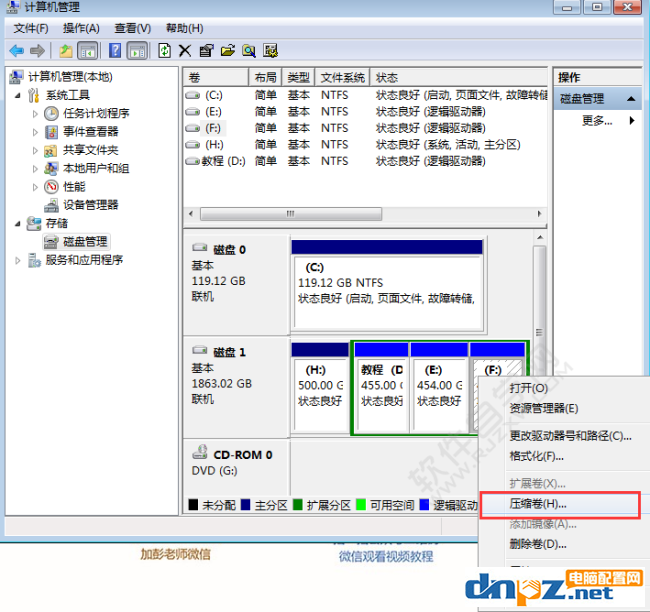Viewport: 650px width, 612px height.
Task: Click the last toolbar settings icon
Action: point(270,51)
